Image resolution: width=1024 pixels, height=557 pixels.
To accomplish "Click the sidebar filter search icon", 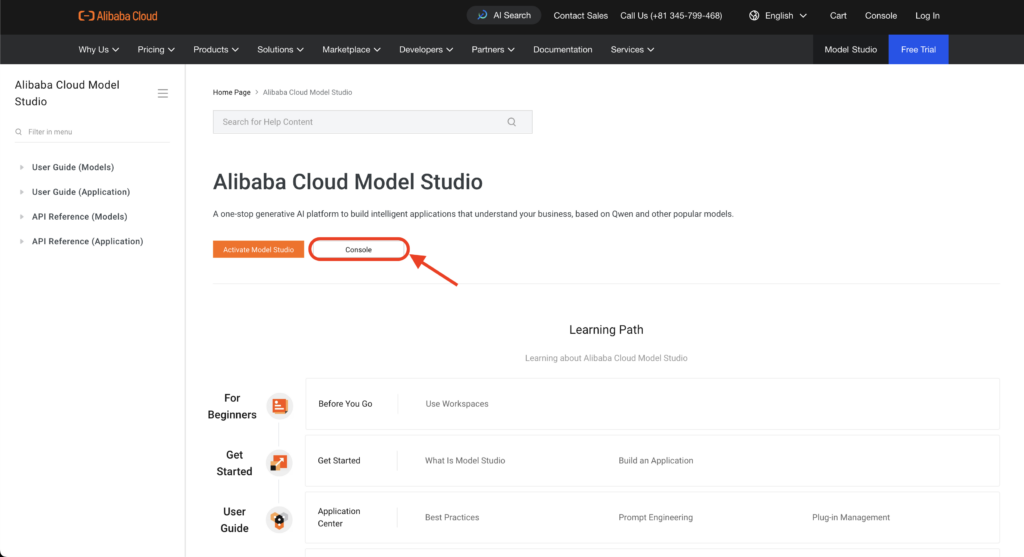I will (18, 132).
